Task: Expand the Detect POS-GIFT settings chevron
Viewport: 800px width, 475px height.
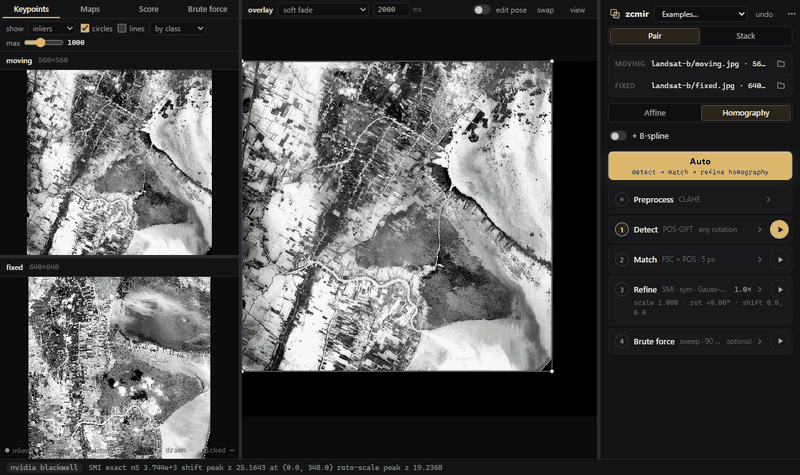Action: pyautogui.click(x=760, y=230)
